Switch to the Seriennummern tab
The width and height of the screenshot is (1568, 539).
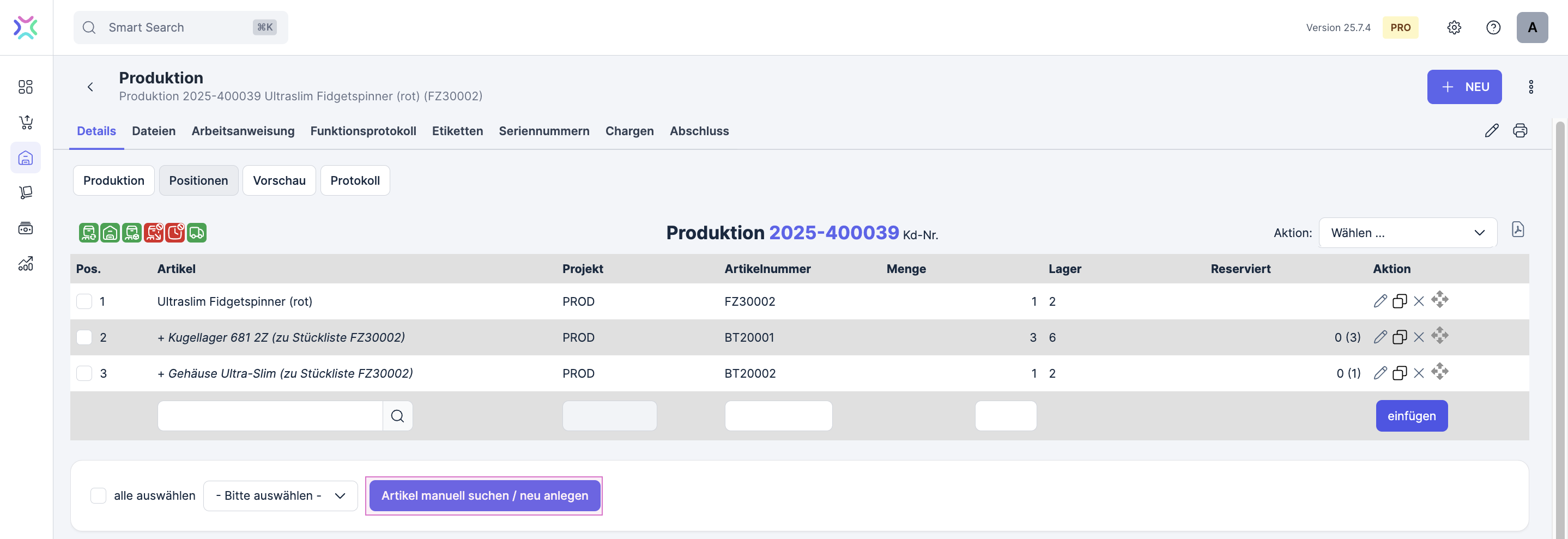pyautogui.click(x=543, y=131)
